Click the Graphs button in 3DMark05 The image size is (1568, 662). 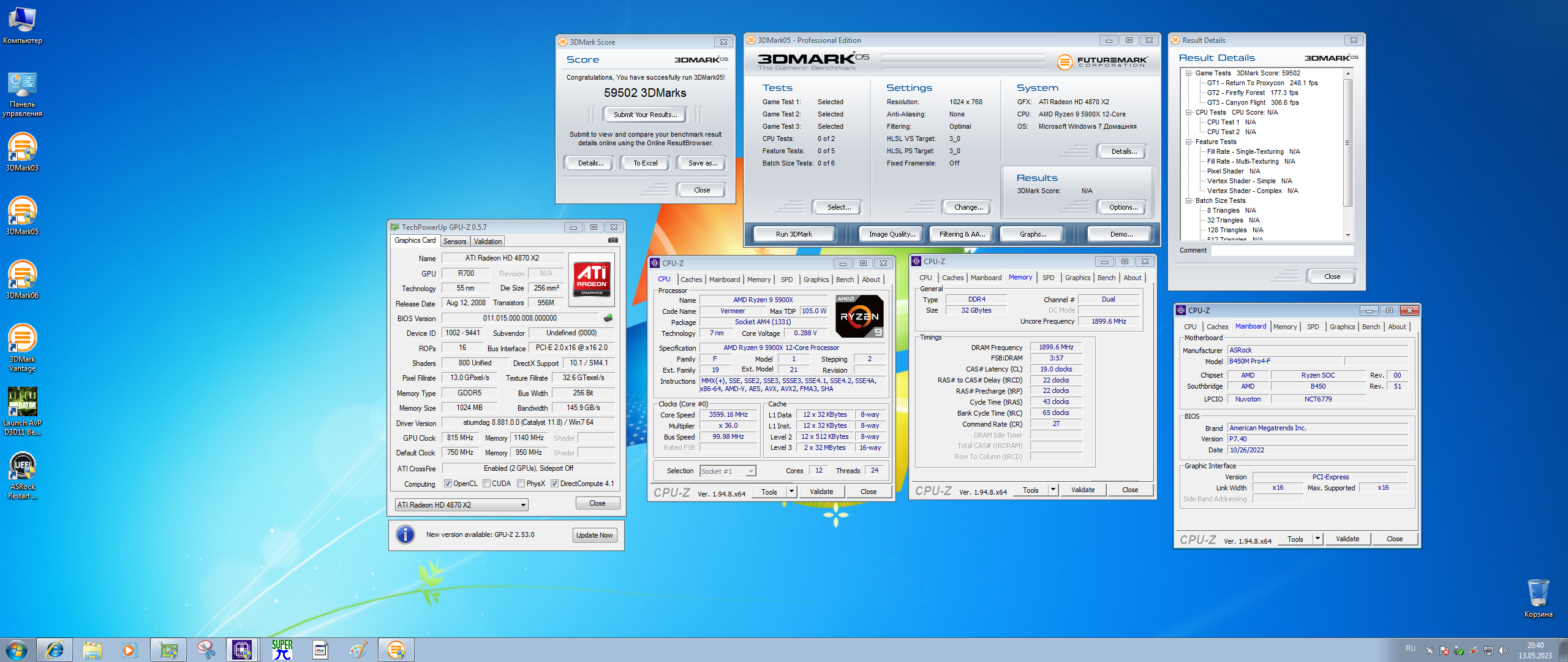click(x=1033, y=234)
